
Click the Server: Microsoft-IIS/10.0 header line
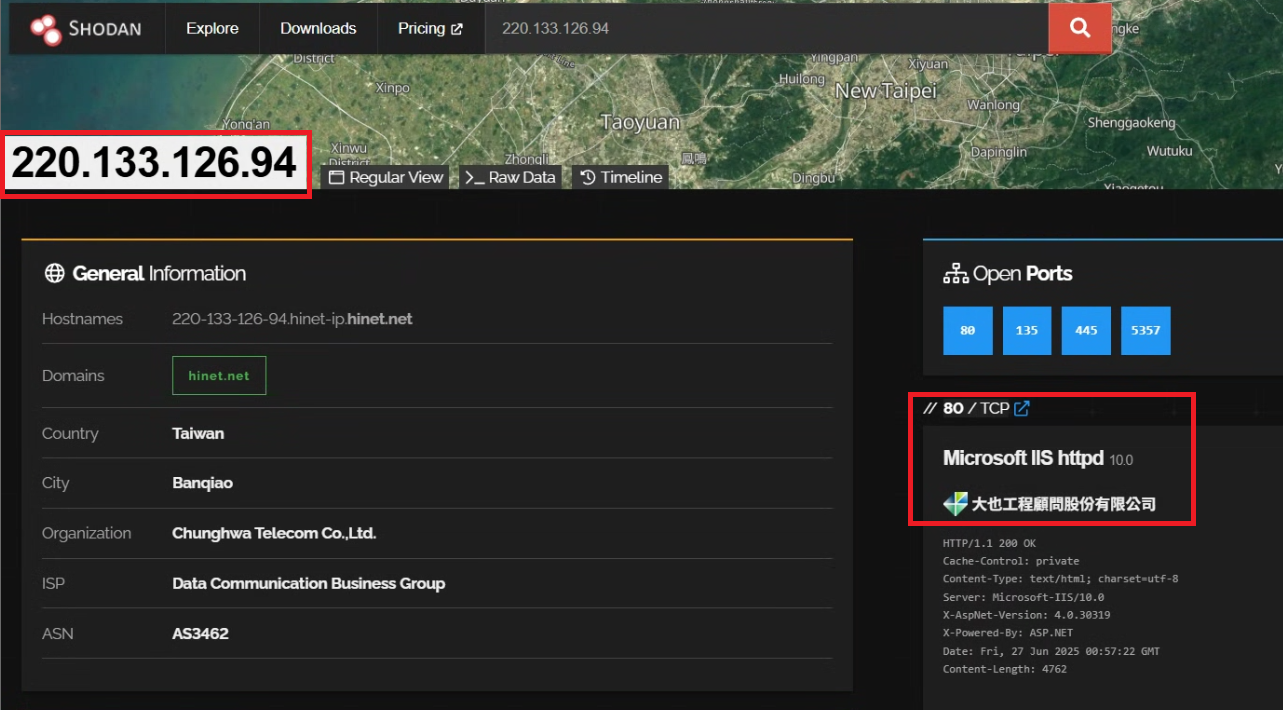1023,597
